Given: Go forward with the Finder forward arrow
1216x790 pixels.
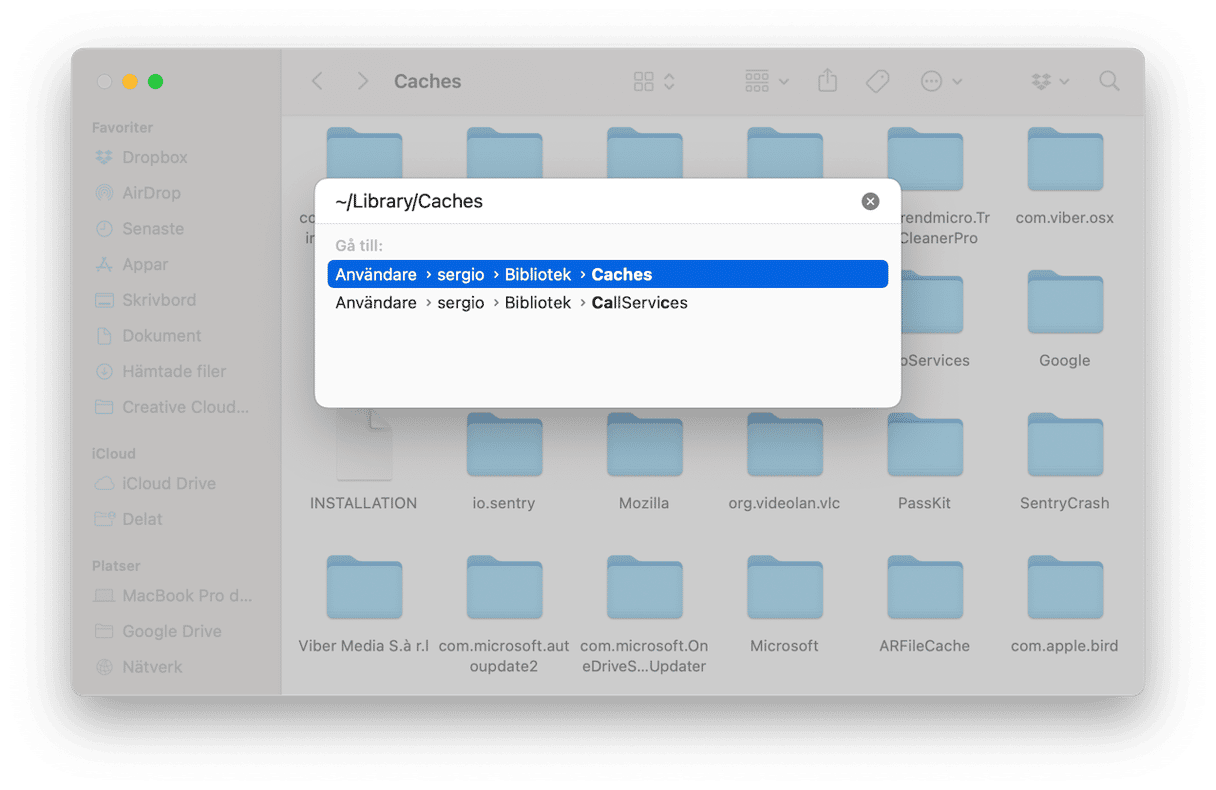Looking at the screenshot, I should click(363, 82).
